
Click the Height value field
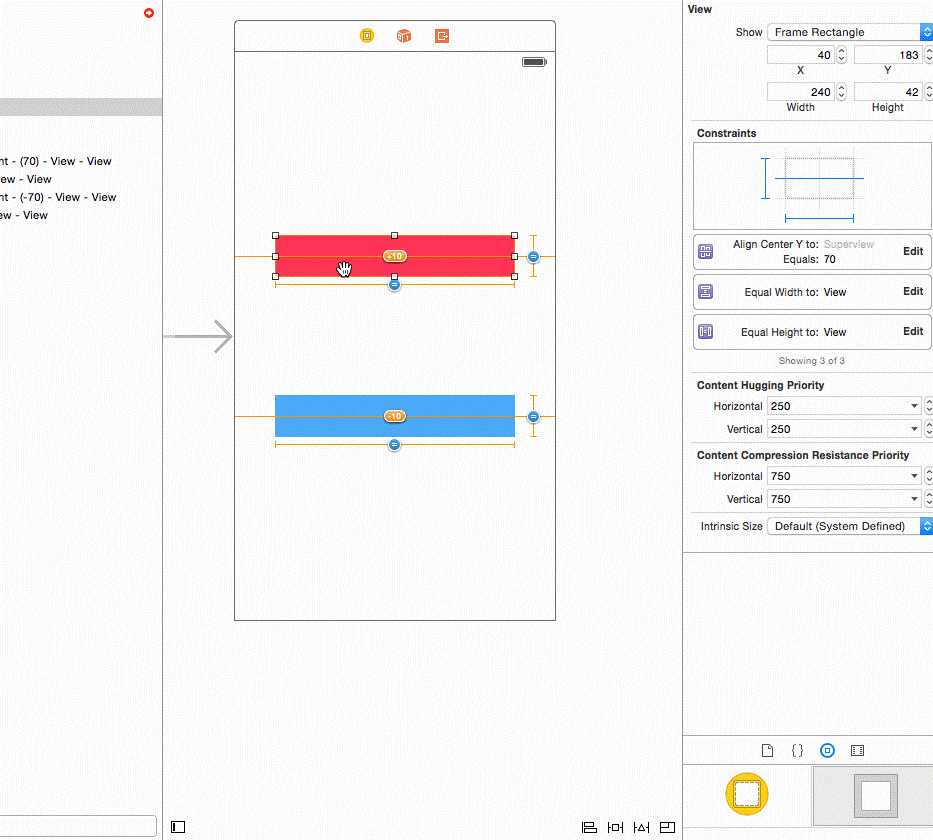point(888,92)
